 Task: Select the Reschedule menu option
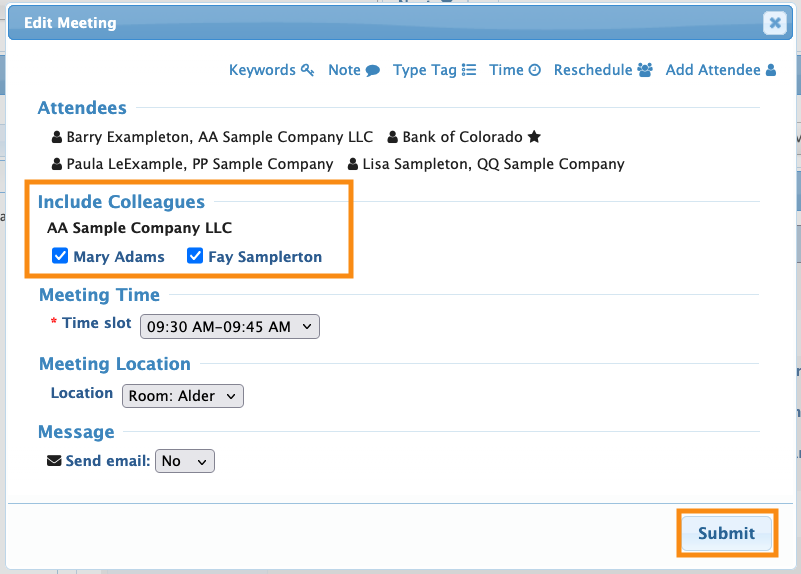coord(593,70)
